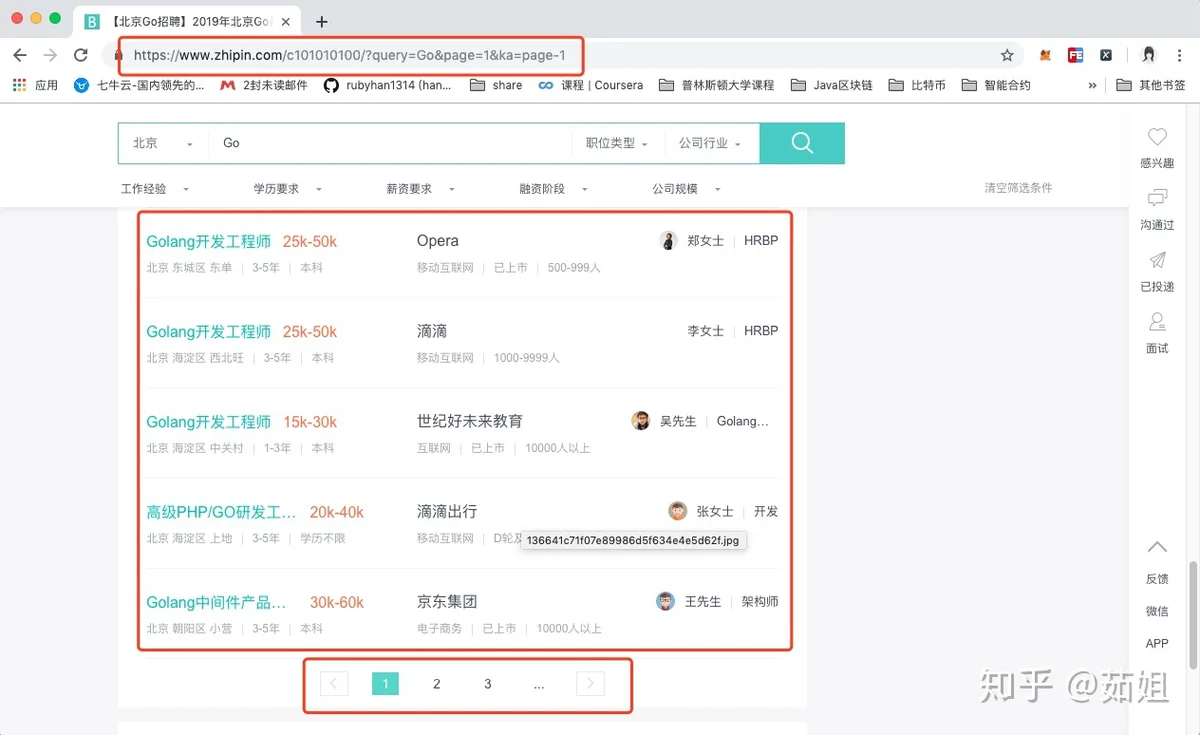Click the search keyword field containing Go
Image resolution: width=1200 pixels, height=735 pixels.
[x=390, y=143]
